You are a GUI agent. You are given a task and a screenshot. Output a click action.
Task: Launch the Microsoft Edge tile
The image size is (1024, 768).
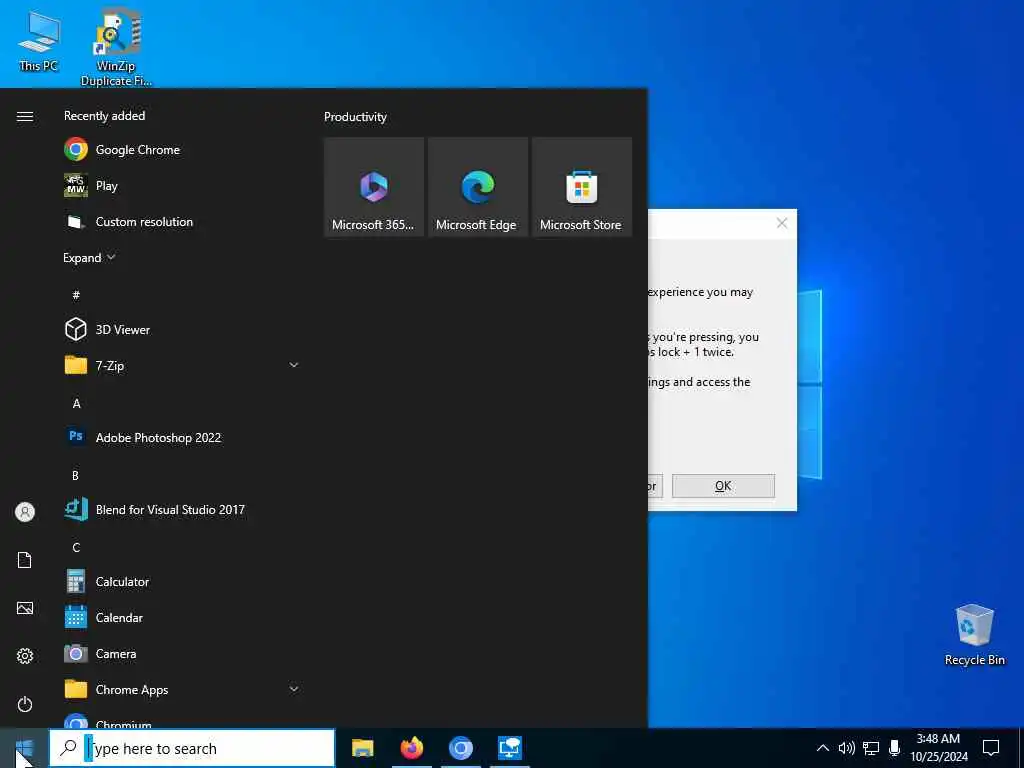point(477,187)
